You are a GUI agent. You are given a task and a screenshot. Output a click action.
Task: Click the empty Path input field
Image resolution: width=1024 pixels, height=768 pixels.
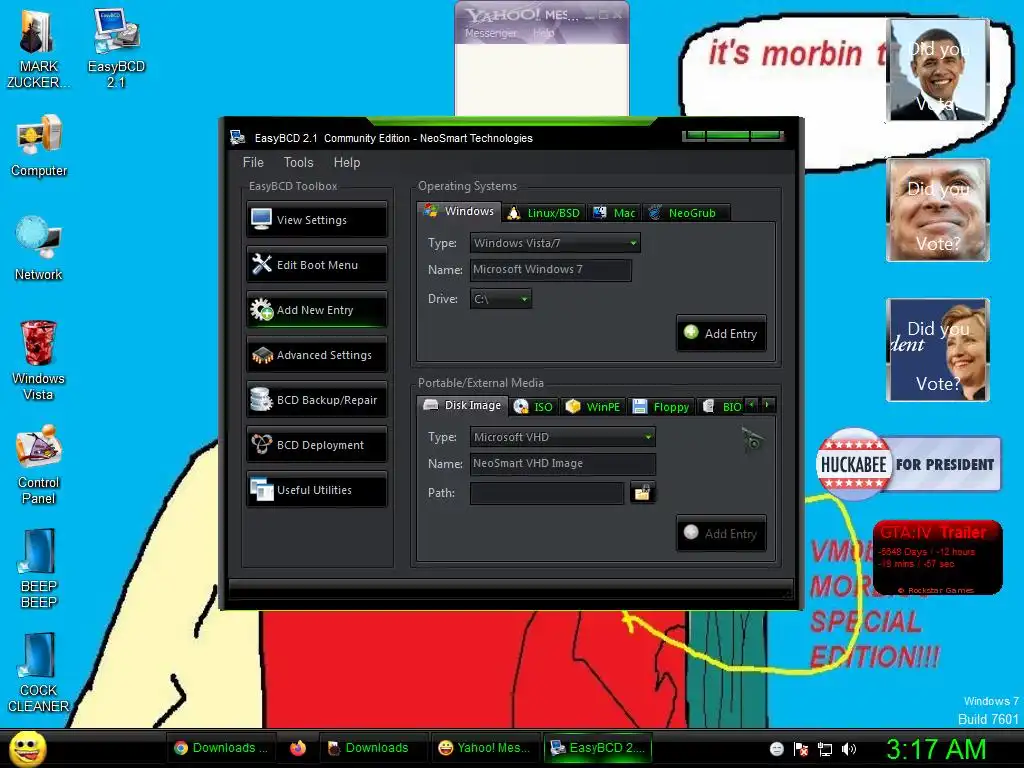click(x=547, y=493)
